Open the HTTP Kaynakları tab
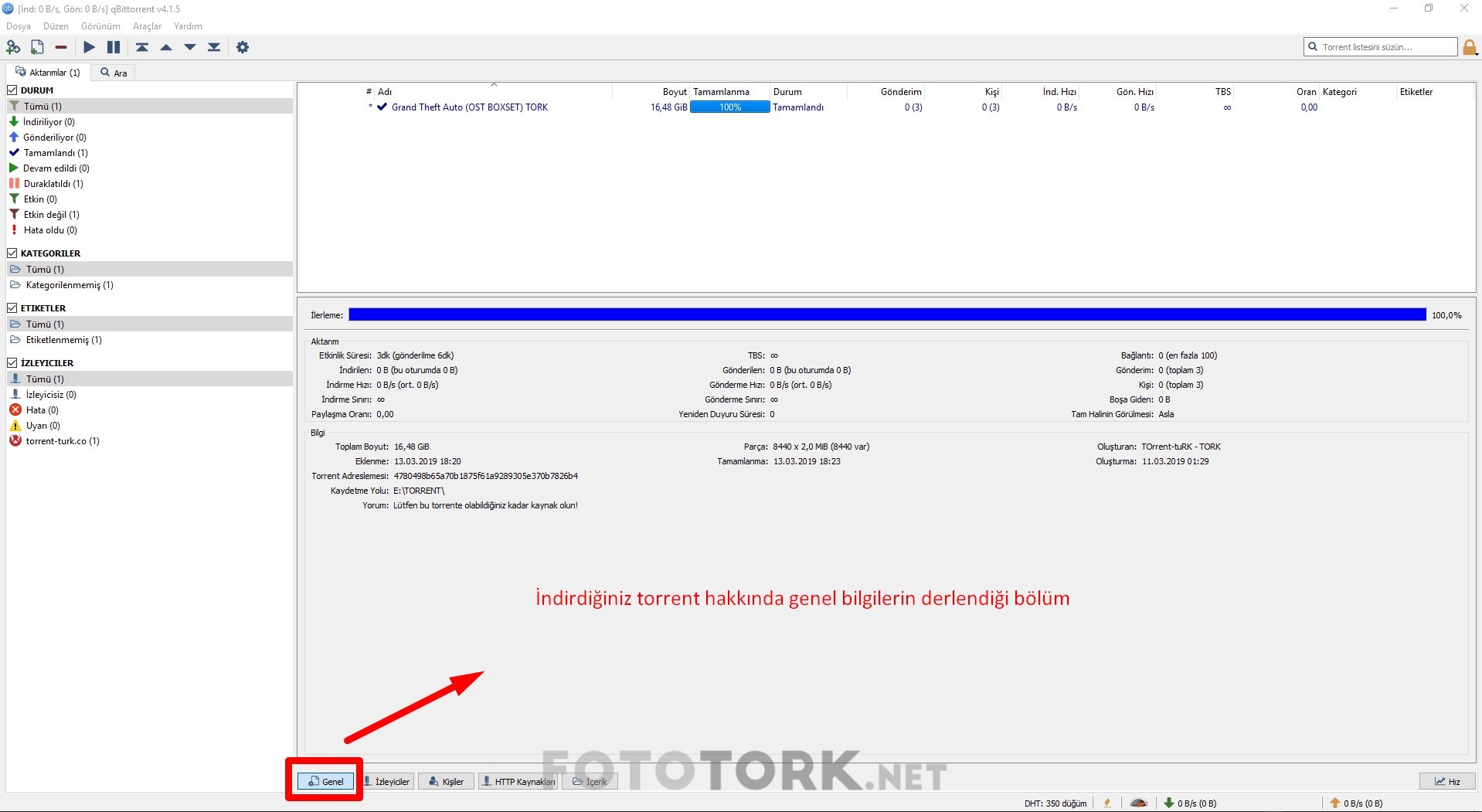1482x812 pixels. point(518,781)
